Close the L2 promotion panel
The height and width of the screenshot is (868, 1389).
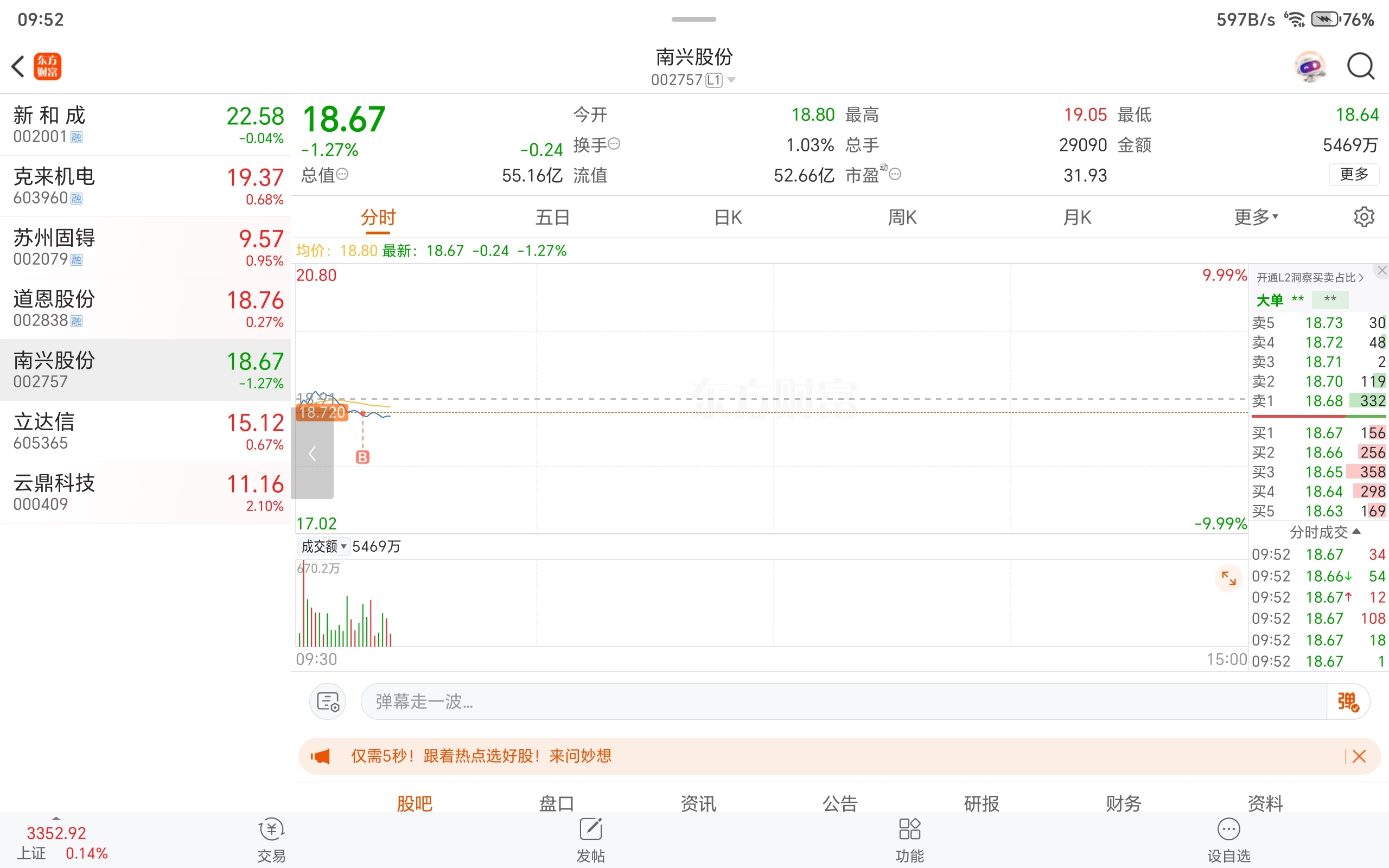tap(1381, 270)
